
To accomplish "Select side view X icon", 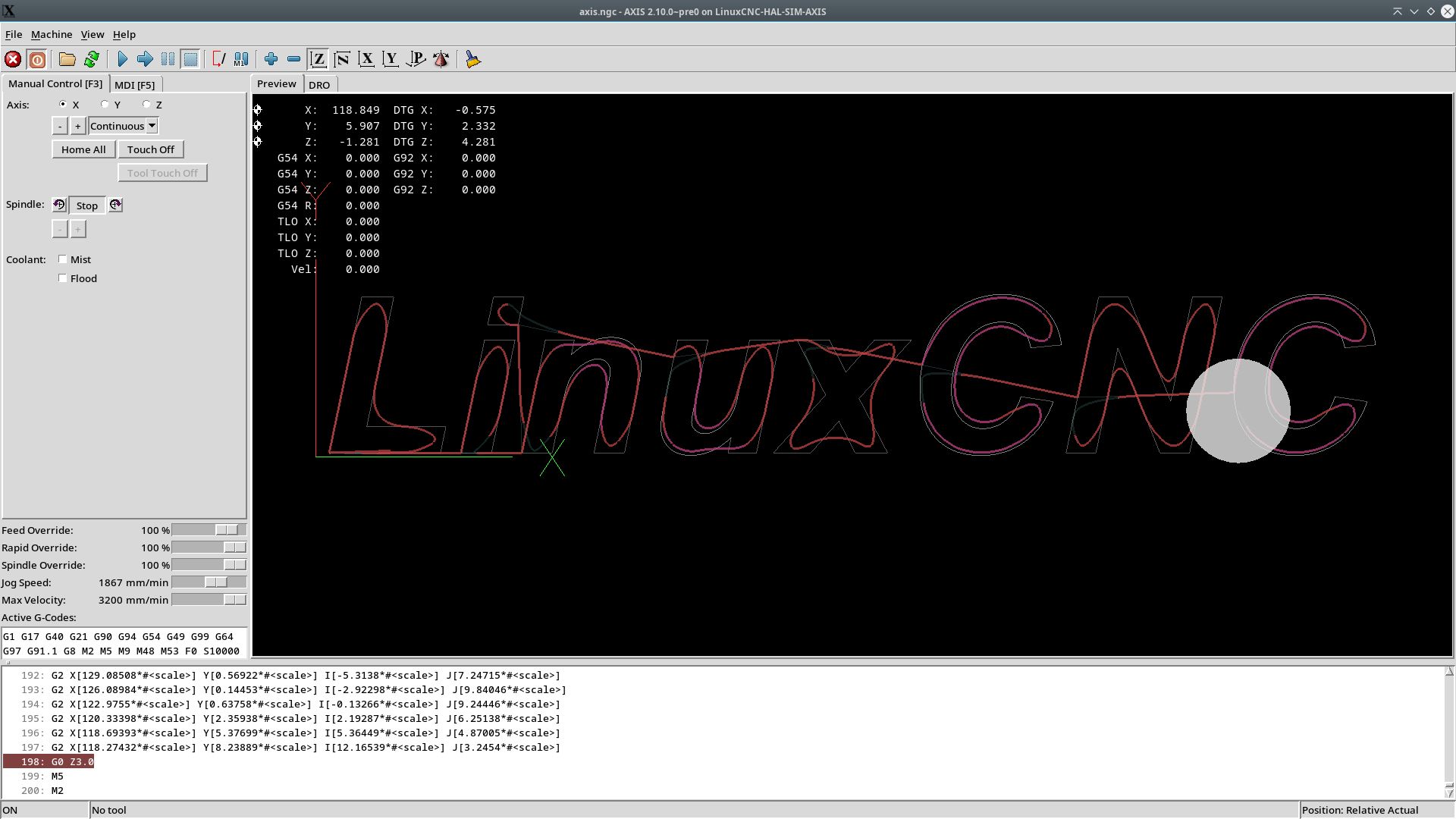I will coord(366,59).
